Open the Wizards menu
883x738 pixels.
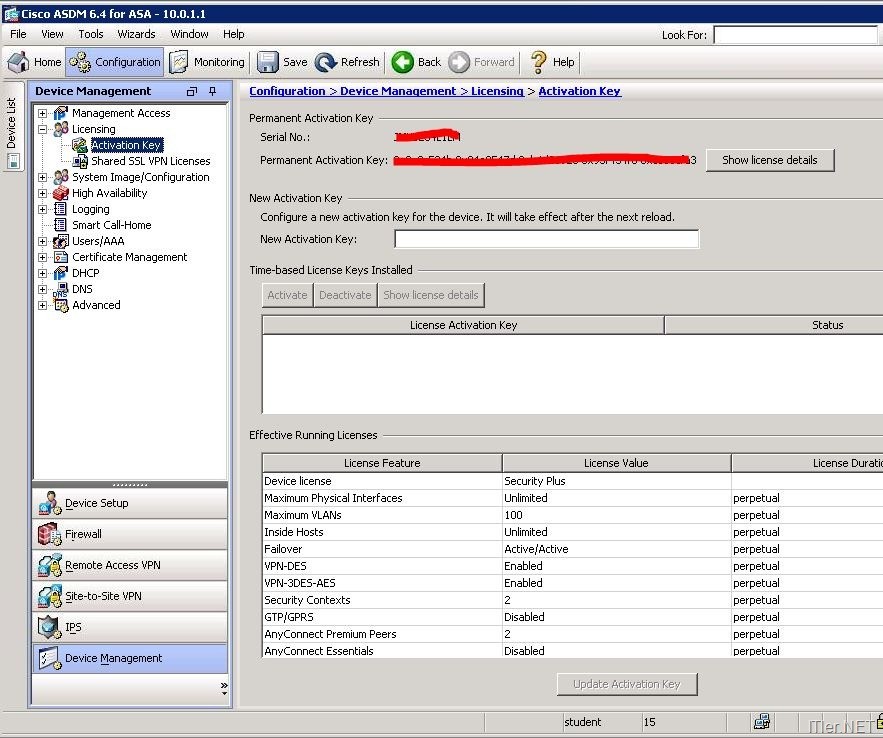click(x=136, y=34)
